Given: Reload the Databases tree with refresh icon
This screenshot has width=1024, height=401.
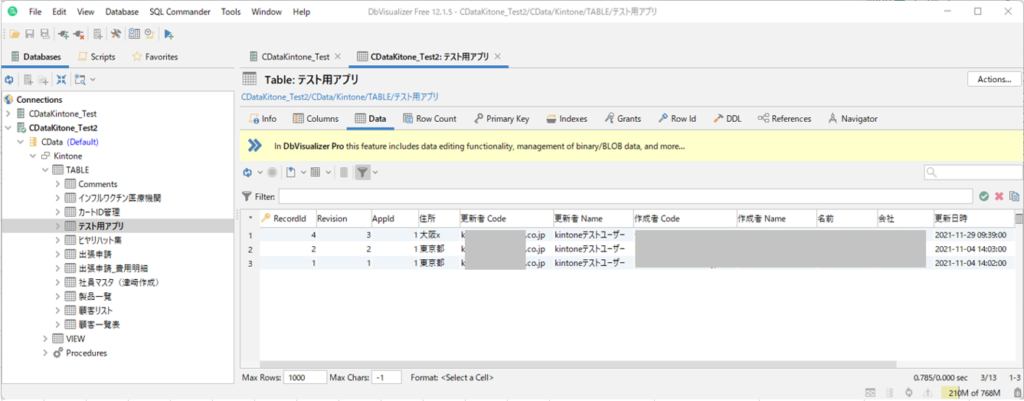Looking at the screenshot, I should pos(9,80).
